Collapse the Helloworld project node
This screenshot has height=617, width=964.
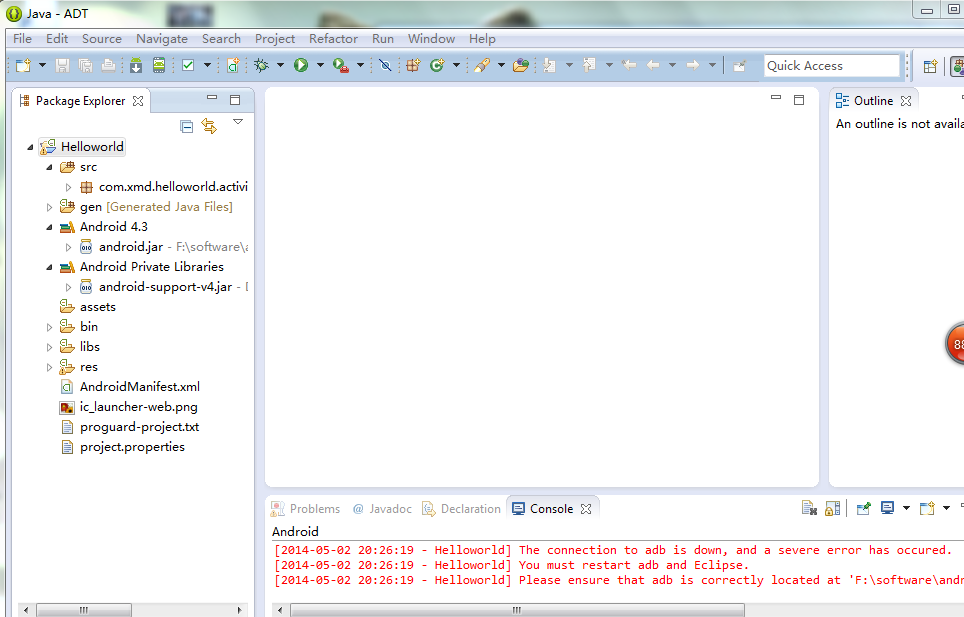pos(30,147)
